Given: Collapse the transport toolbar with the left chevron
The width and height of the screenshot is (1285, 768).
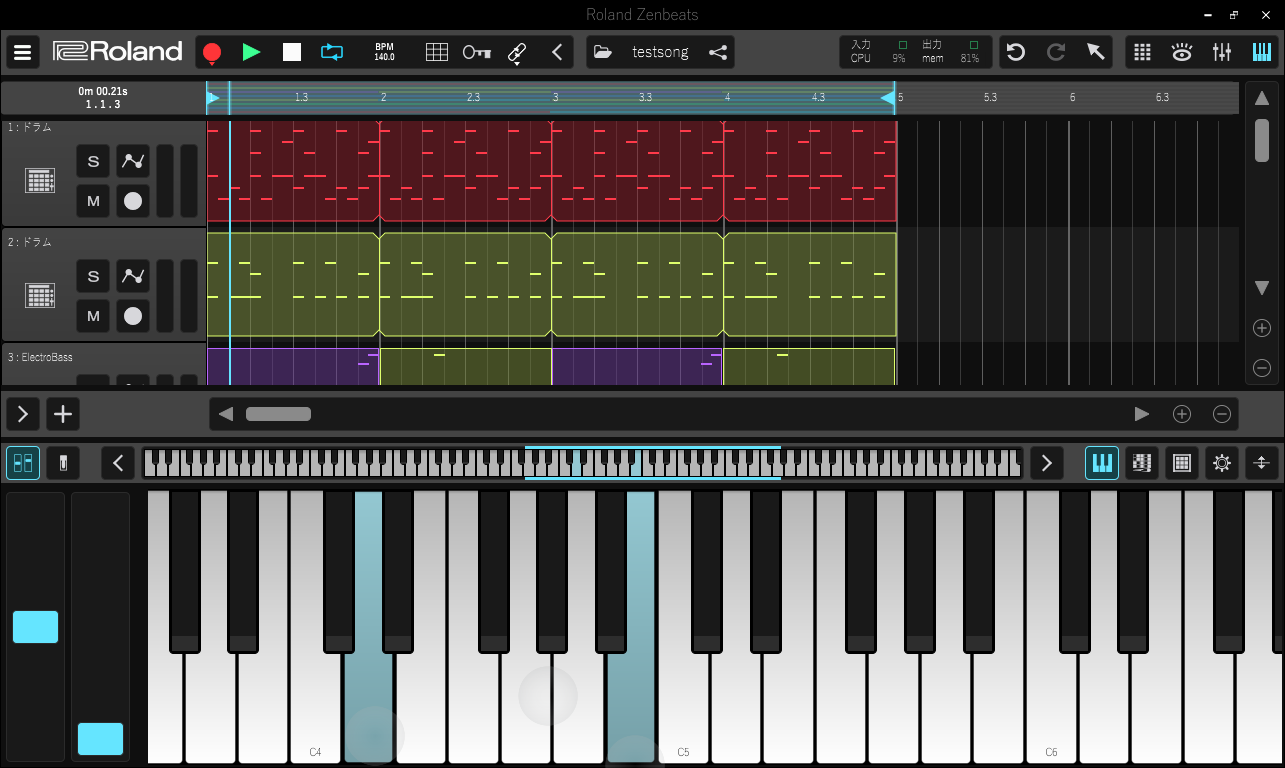Looking at the screenshot, I should [x=557, y=52].
